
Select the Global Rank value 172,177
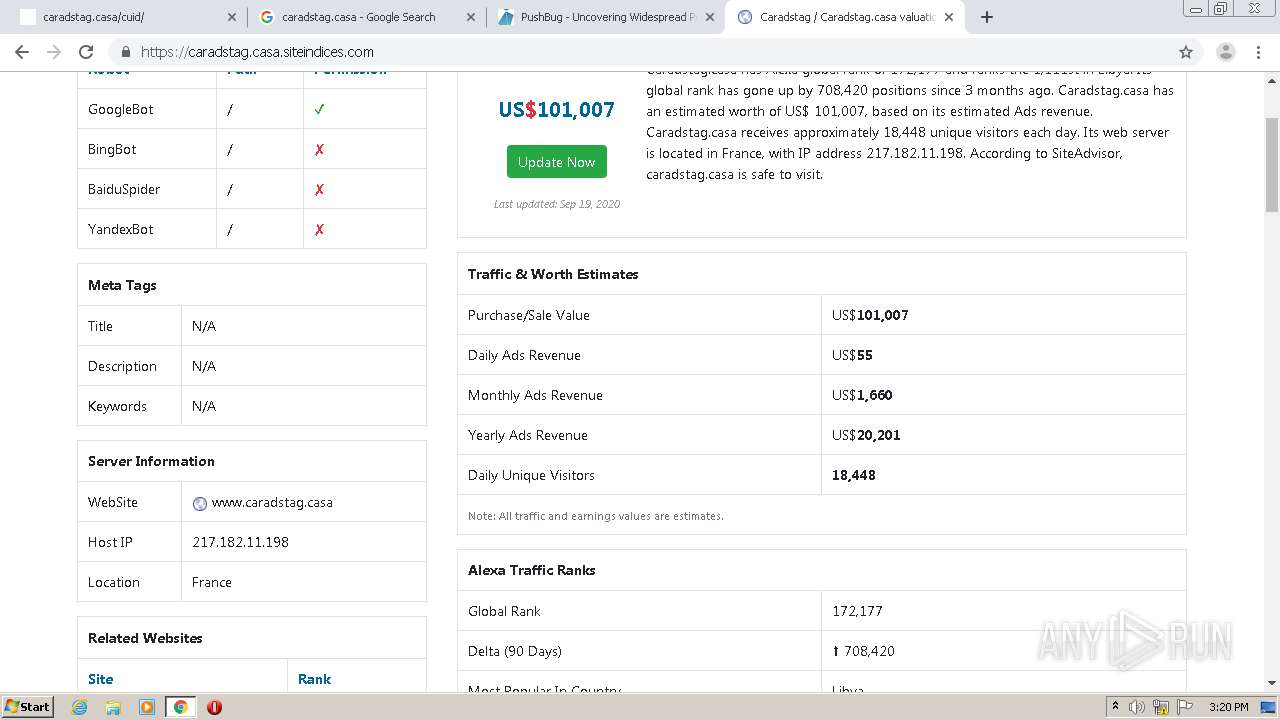click(x=857, y=611)
